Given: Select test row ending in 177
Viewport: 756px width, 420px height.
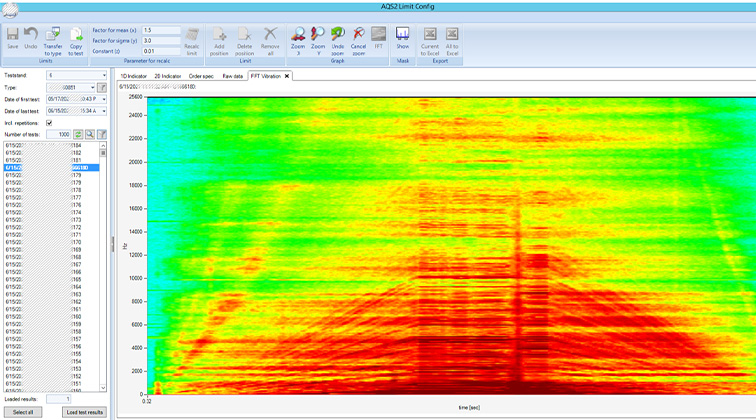Looking at the screenshot, I should (52, 197).
